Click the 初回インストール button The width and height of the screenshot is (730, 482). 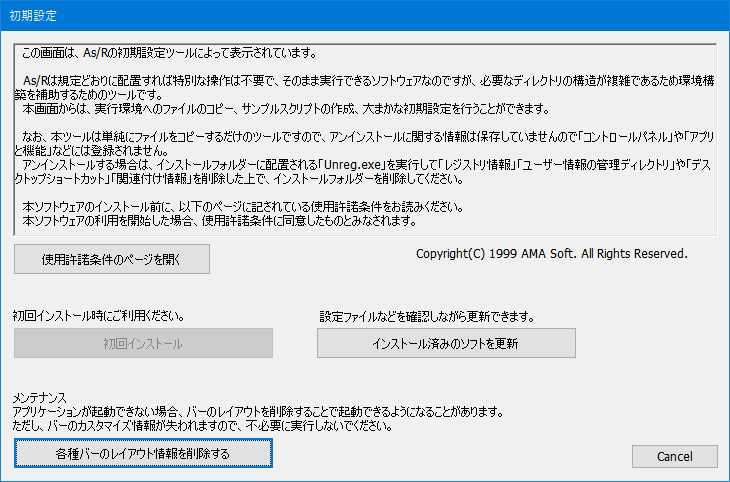point(143,343)
